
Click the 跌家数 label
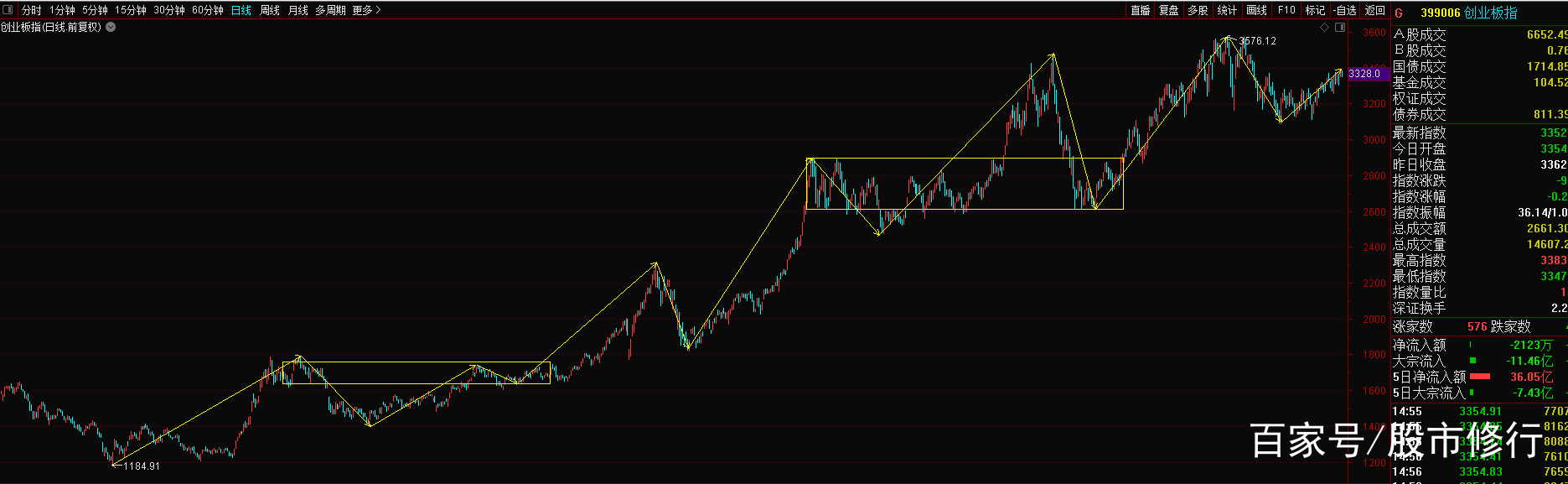(1511, 326)
